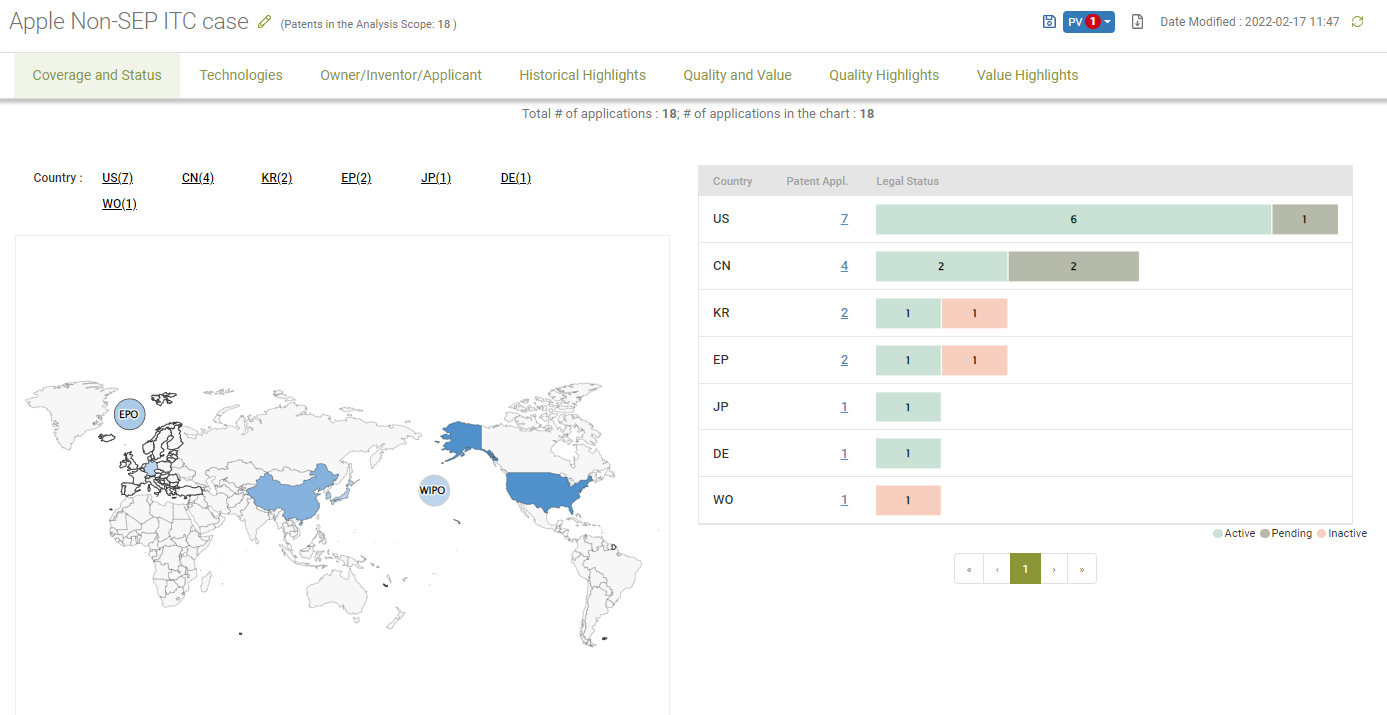This screenshot has height=715, width=1387.
Task: Open the patent applications count in JP row
Action: coord(844,407)
